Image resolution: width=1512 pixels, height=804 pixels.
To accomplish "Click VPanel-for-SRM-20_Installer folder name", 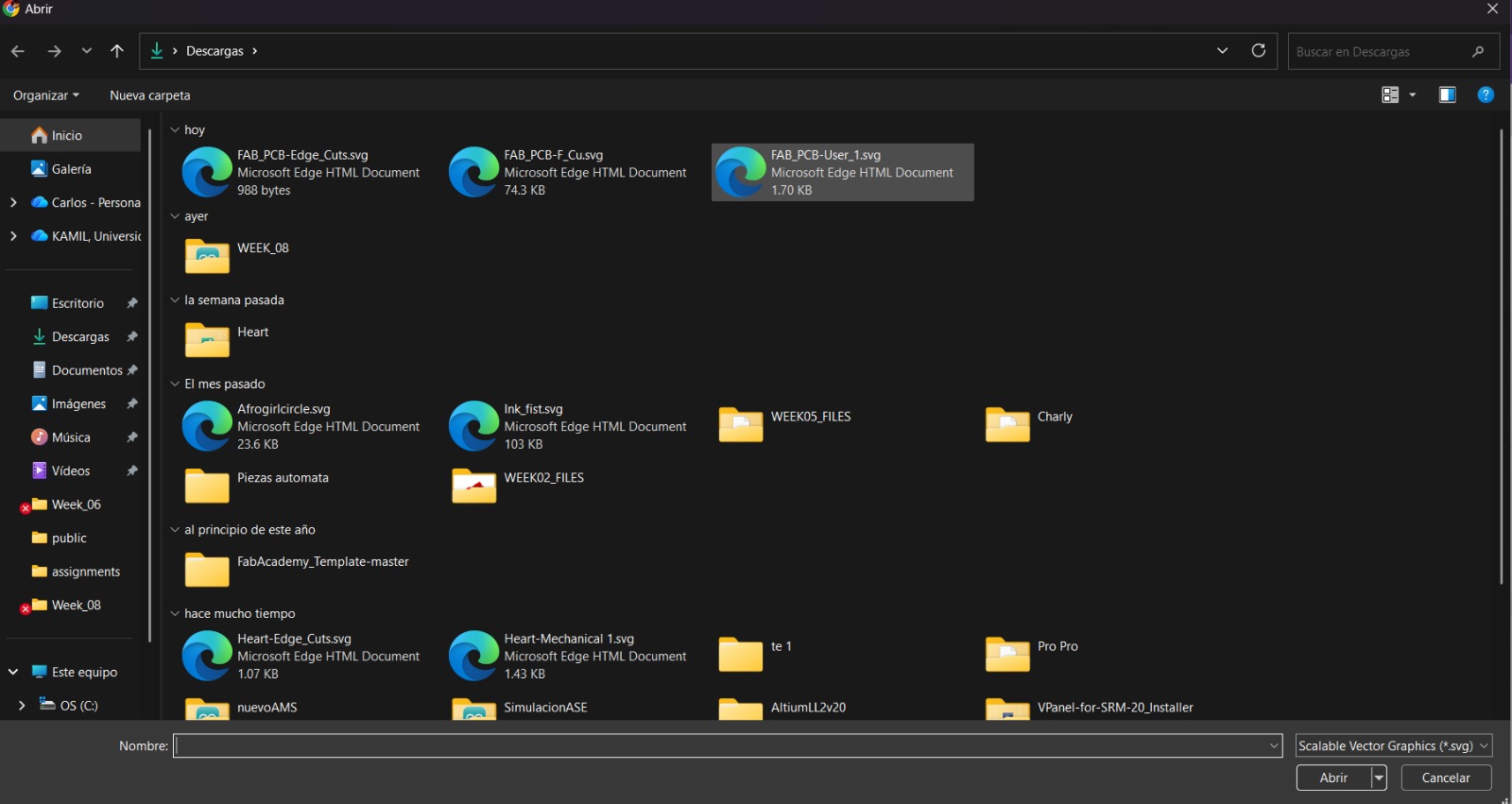I will 1115,708.
